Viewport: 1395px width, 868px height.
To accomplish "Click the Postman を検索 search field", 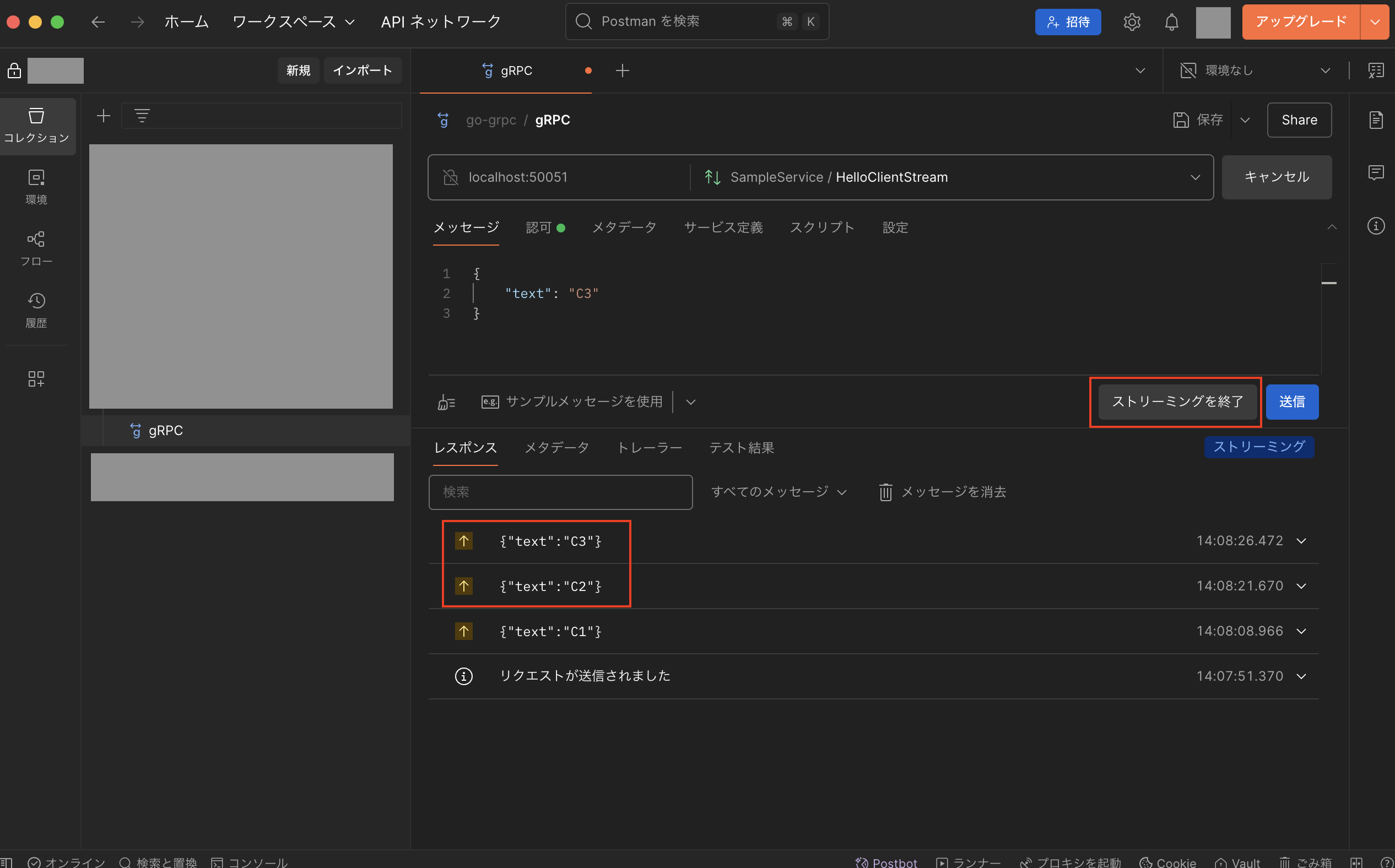I will click(696, 22).
